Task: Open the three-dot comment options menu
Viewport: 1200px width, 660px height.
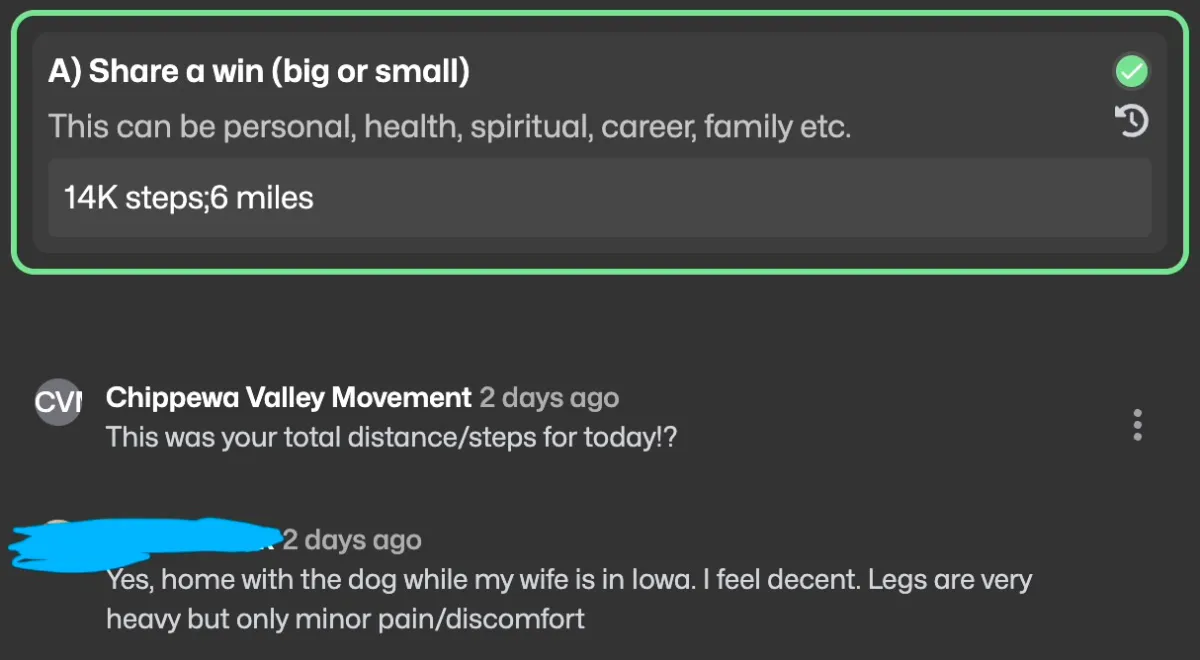Action: (x=1137, y=425)
